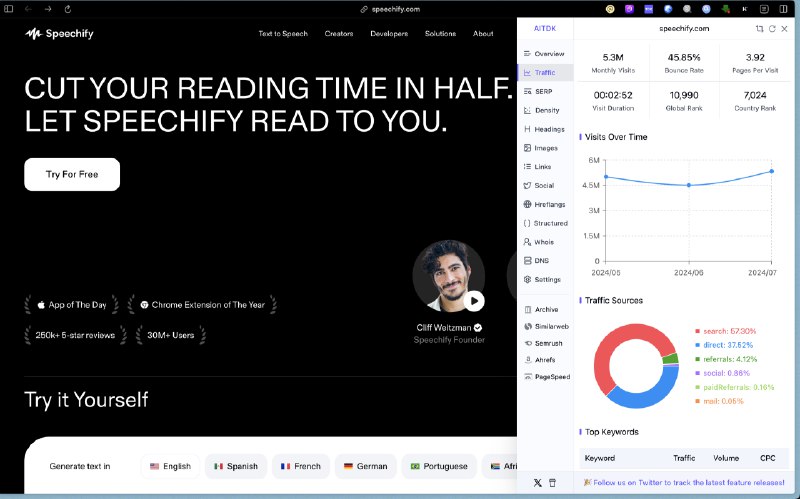The image size is (800, 499).
Task: Click the 2024/06 data point on chart
Action: 689,185
